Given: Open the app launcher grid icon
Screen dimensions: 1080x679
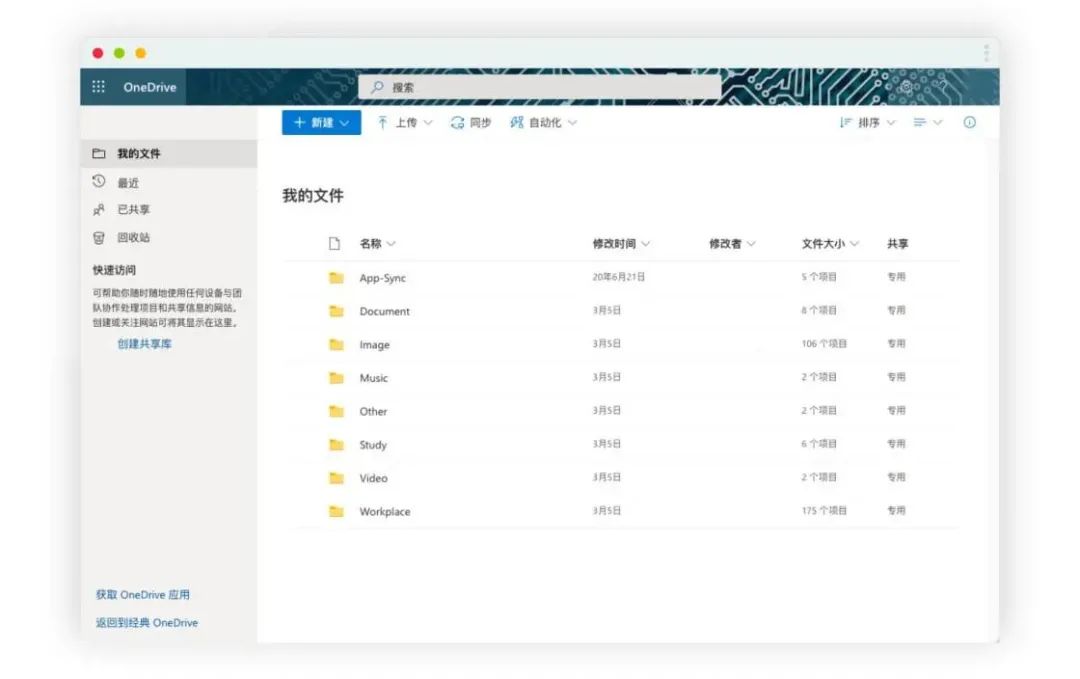Looking at the screenshot, I should (98, 87).
